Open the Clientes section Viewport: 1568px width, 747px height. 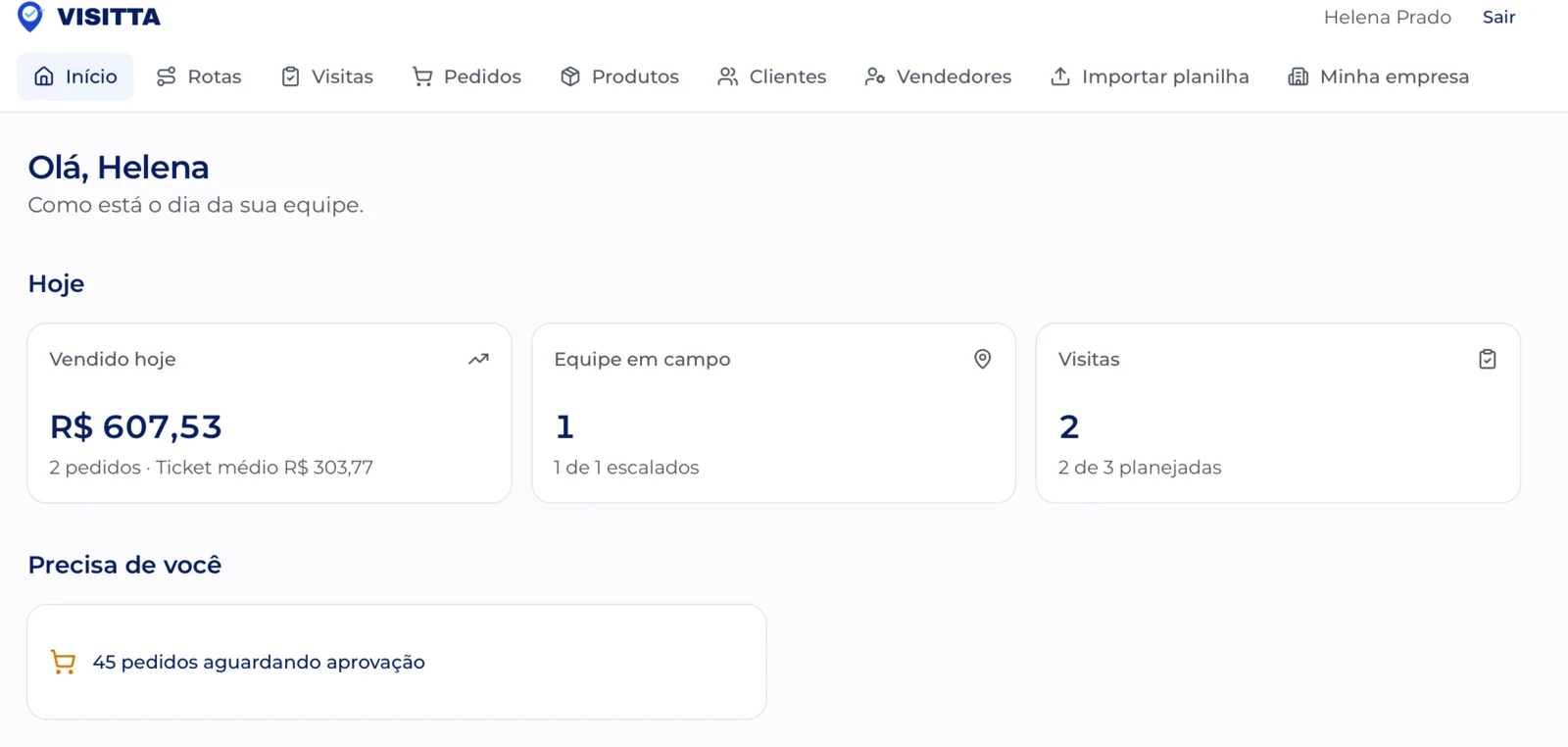(x=772, y=76)
